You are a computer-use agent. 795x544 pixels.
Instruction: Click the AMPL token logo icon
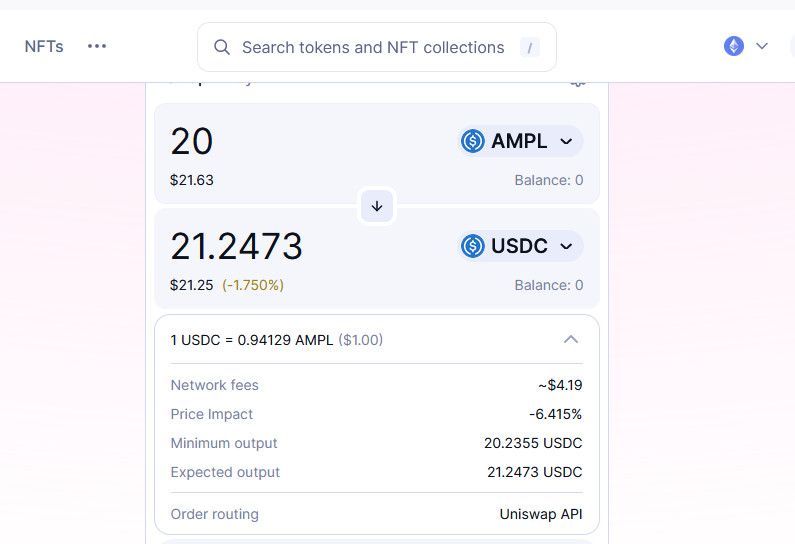pyautogui.click(x=472, y=141)
